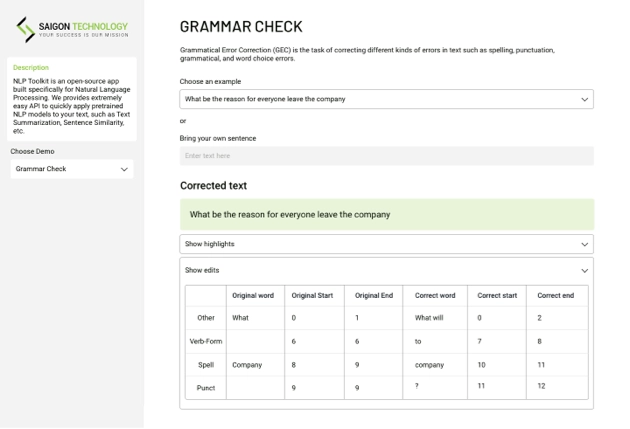Select the Verb-Form row label
The image size is (630, 429).
[x=204, y=341]
